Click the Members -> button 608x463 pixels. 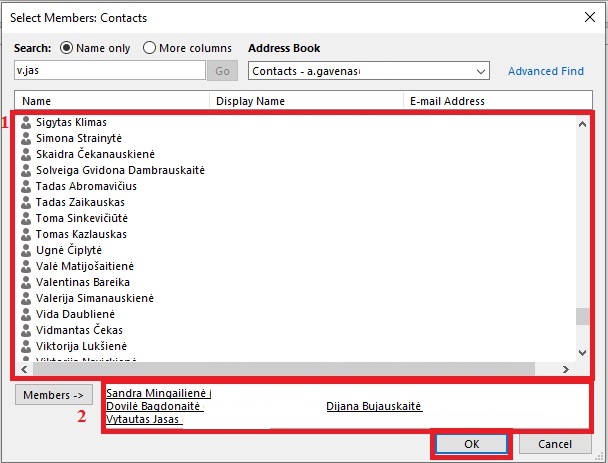coord(55,395)
